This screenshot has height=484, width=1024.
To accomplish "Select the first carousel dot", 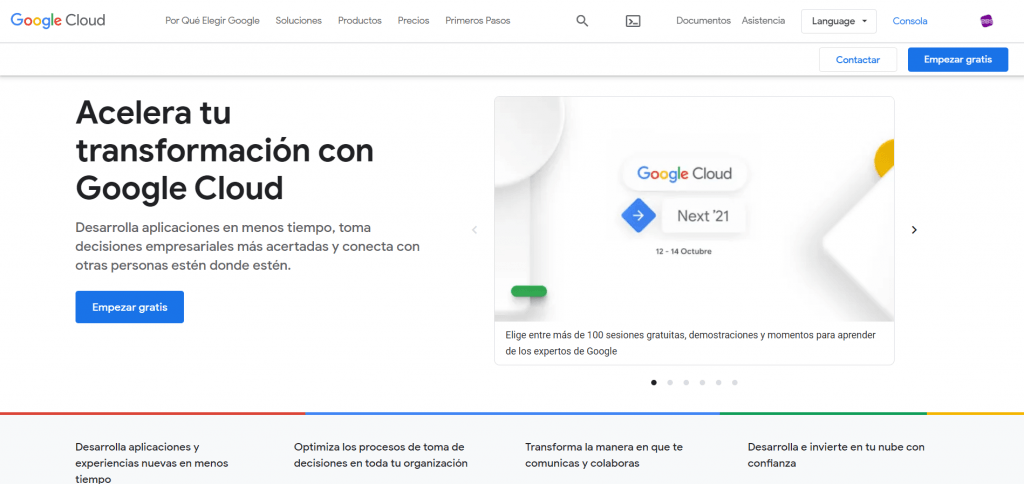I will click(x=654, y=383).
